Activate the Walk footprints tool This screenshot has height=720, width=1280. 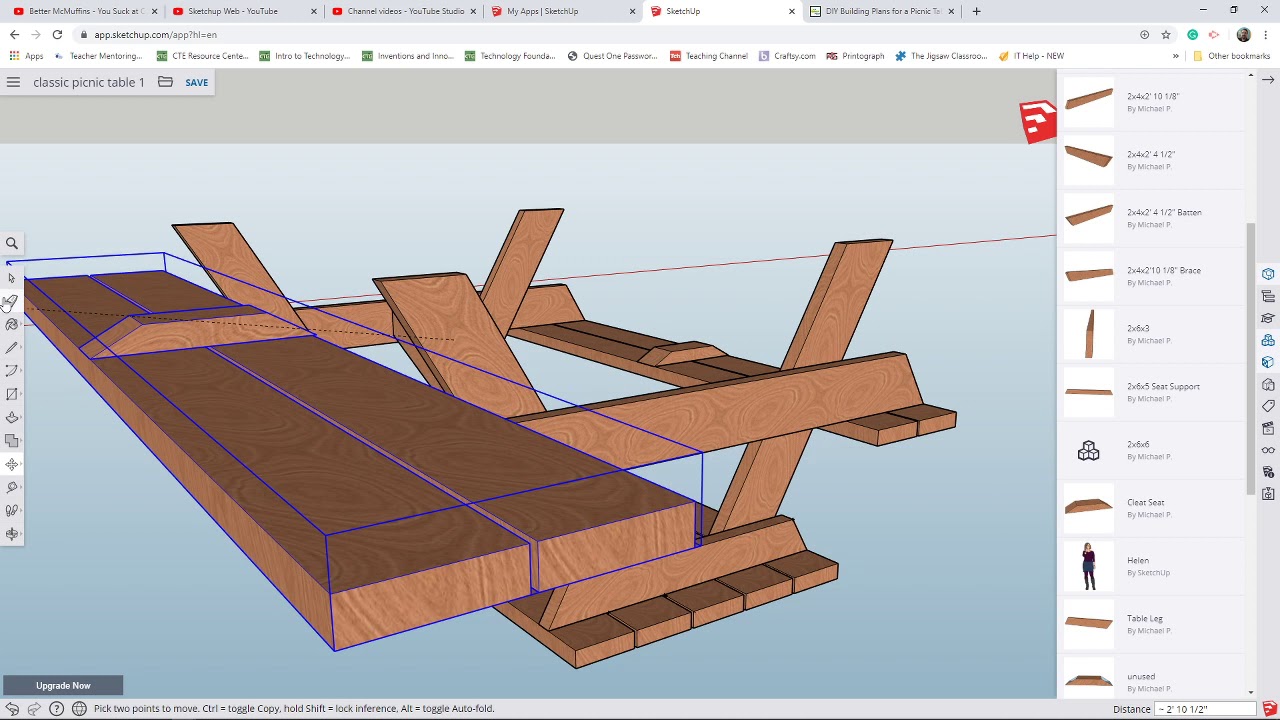[x=12, y=510]
